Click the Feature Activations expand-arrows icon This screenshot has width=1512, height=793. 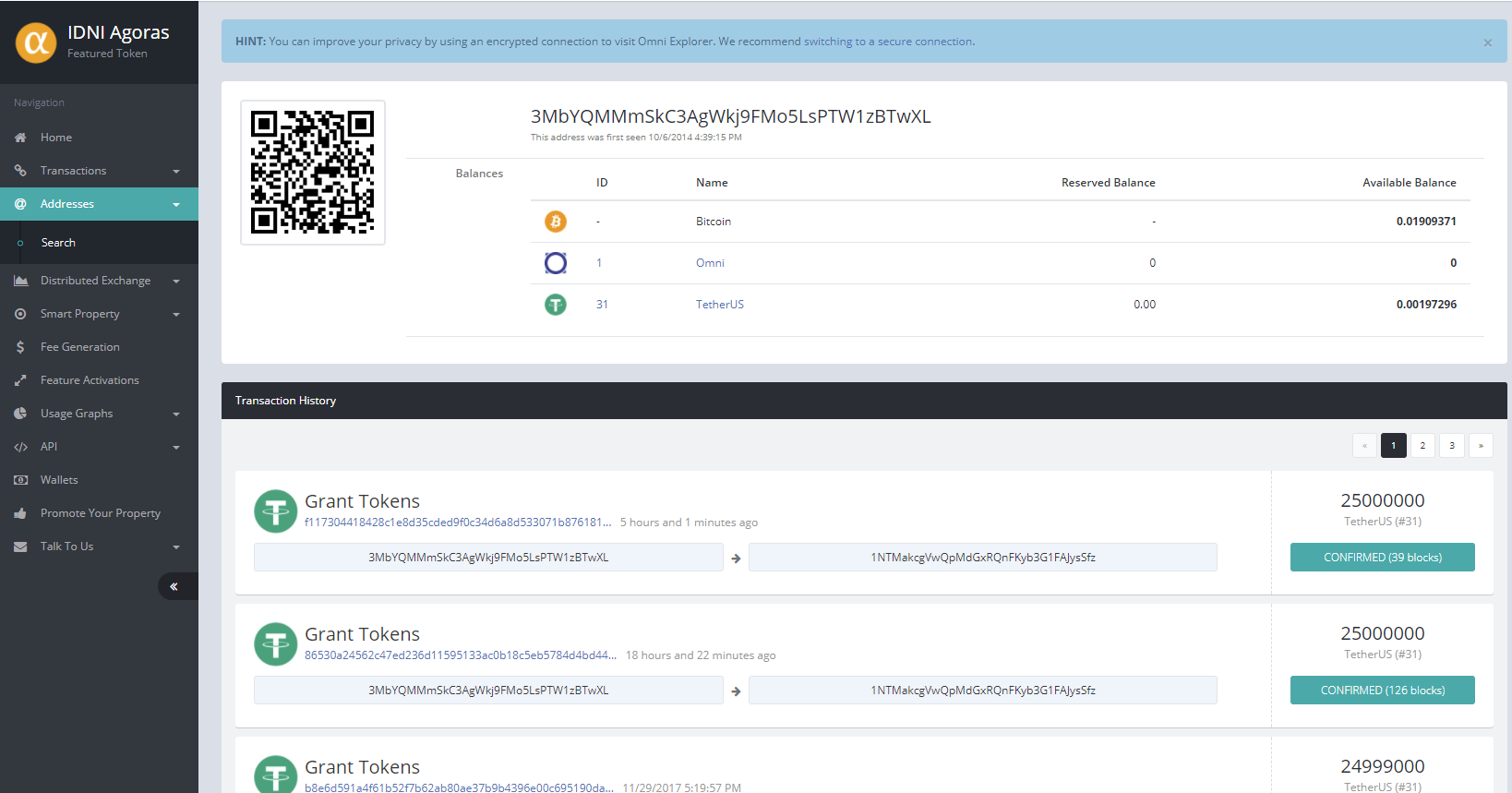20,380
